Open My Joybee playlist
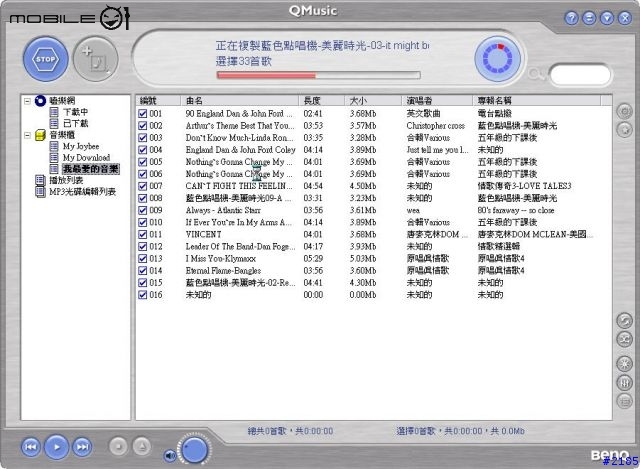640x469 pixels. tap(81, 146)
